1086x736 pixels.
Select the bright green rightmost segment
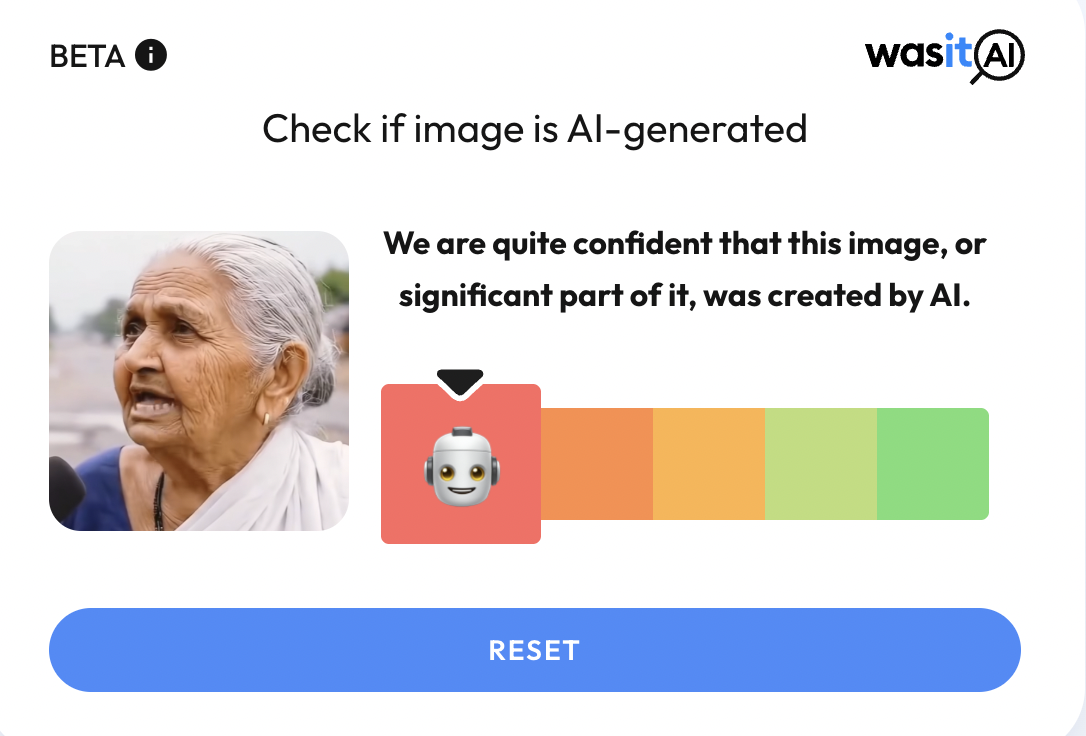(933, 464)
